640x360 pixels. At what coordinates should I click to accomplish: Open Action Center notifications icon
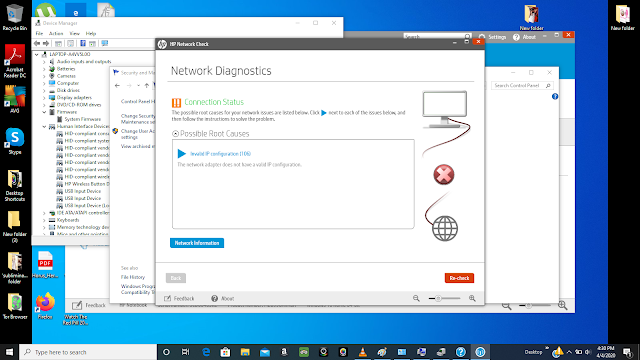tap(628, 352)
